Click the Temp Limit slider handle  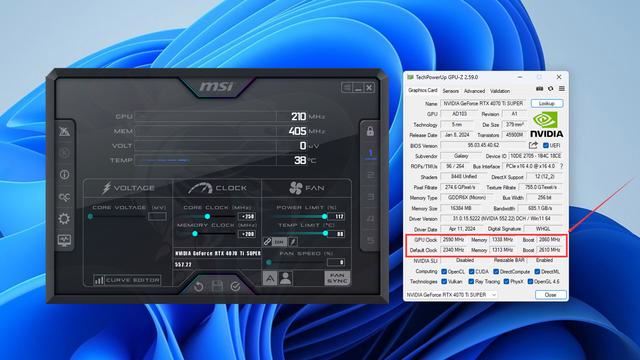pos(325,233)
